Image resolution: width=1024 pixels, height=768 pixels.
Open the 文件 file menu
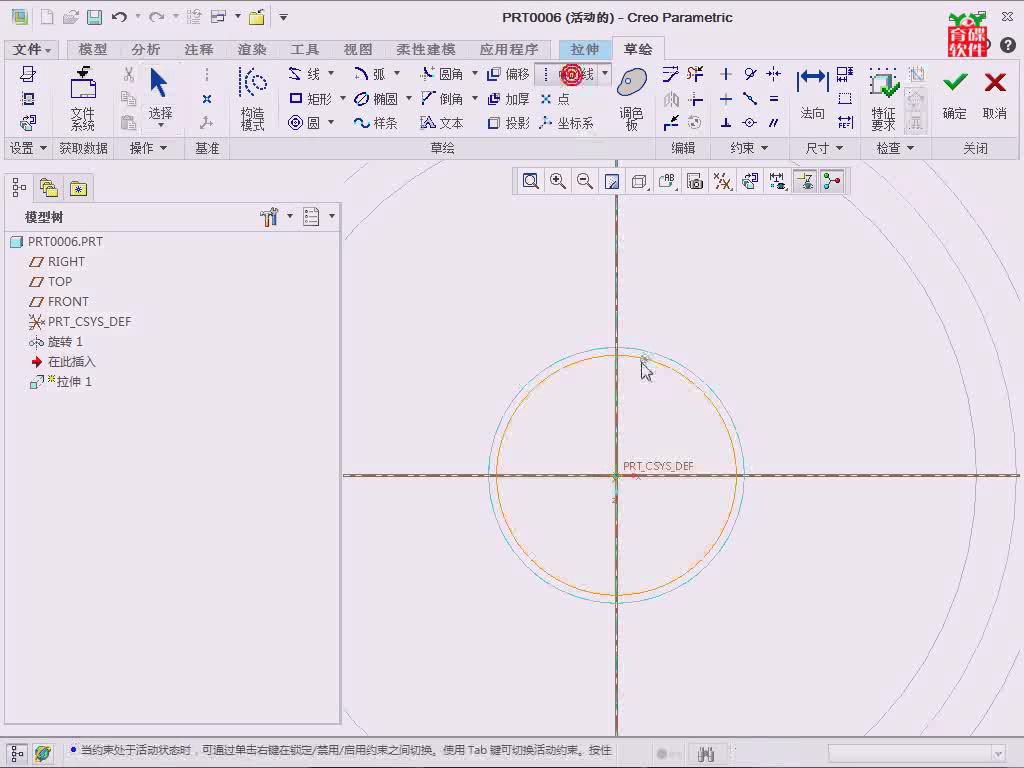tap(31, 49)
